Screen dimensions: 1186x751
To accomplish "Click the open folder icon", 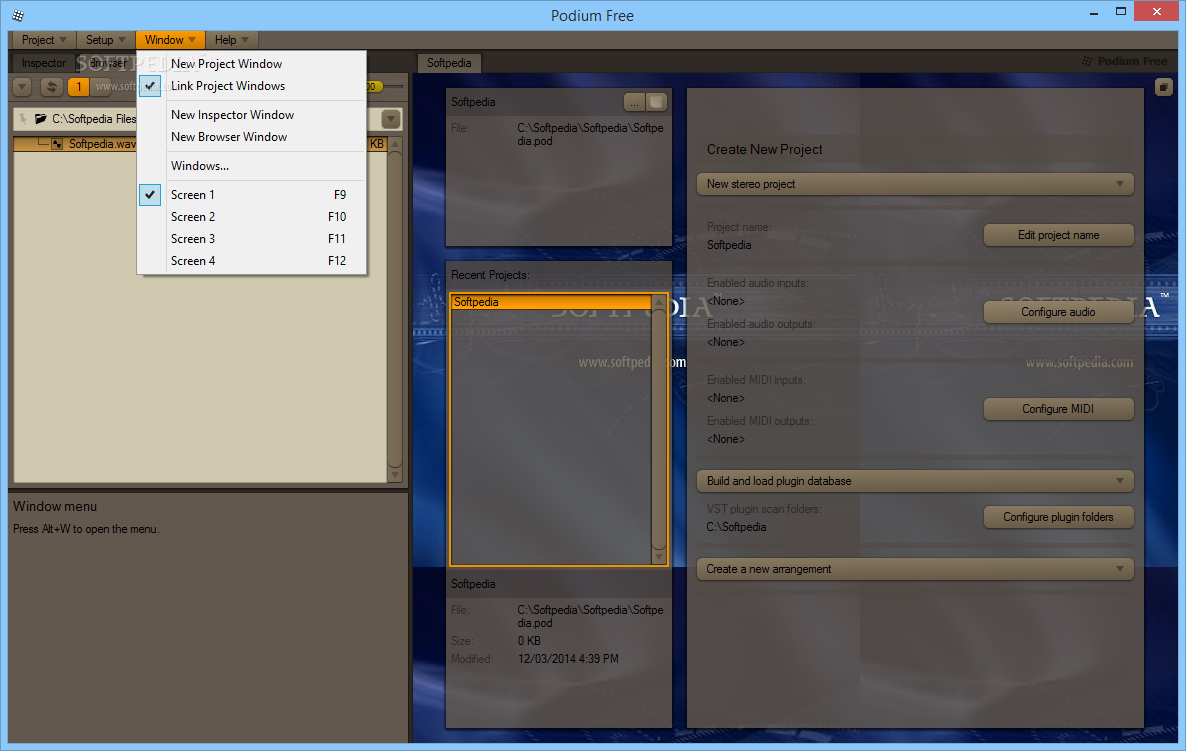I will point(41,119).
